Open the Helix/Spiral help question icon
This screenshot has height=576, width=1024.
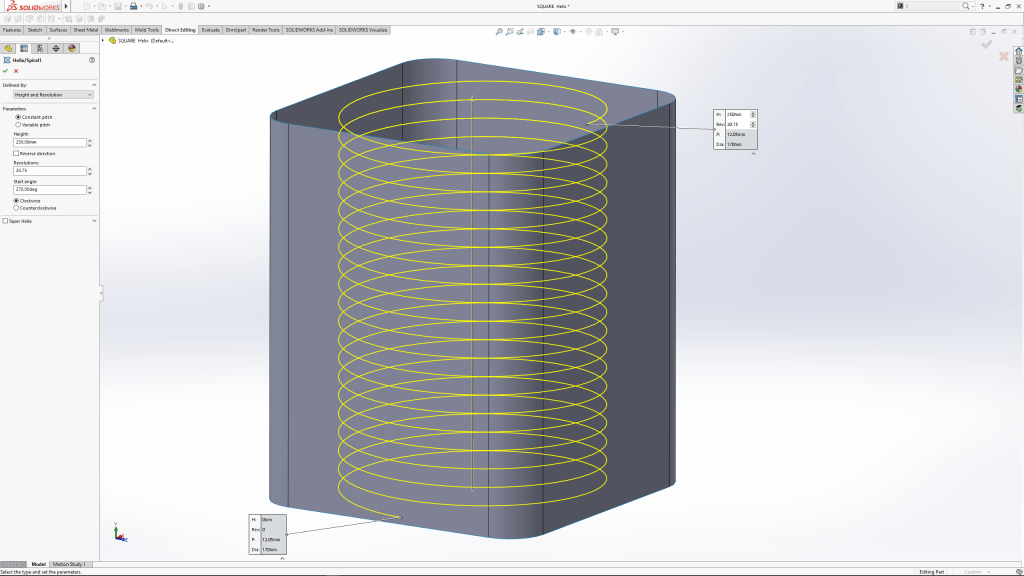(x=92, y=60)
